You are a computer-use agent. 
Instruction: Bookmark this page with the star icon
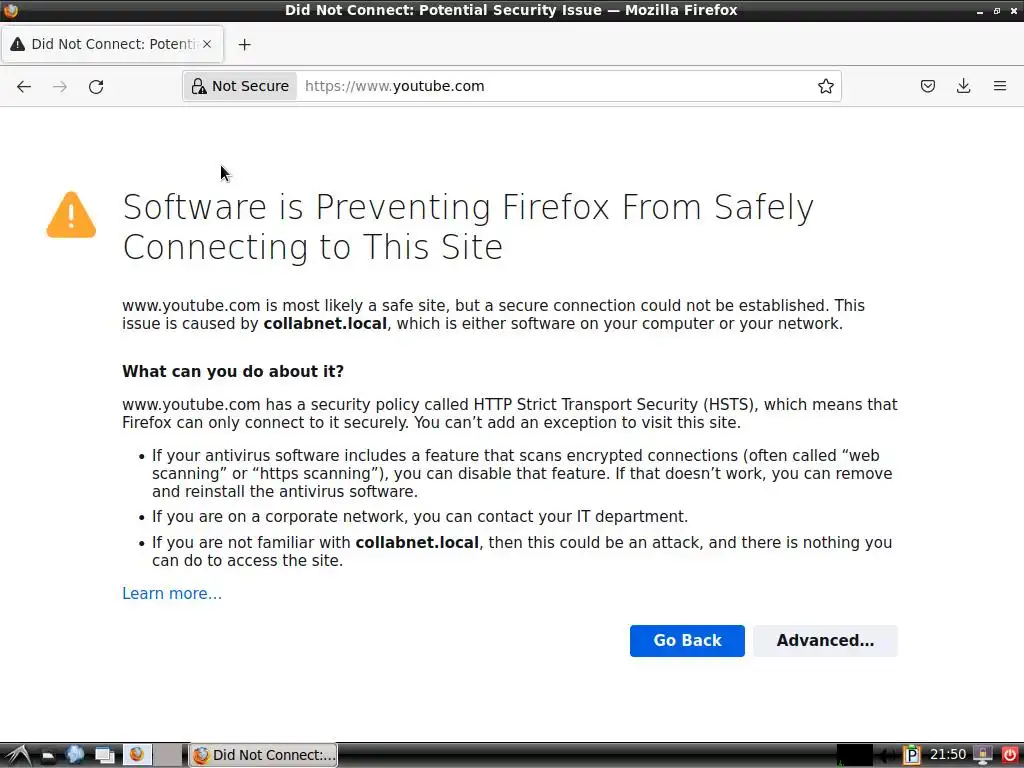[825, 86]
